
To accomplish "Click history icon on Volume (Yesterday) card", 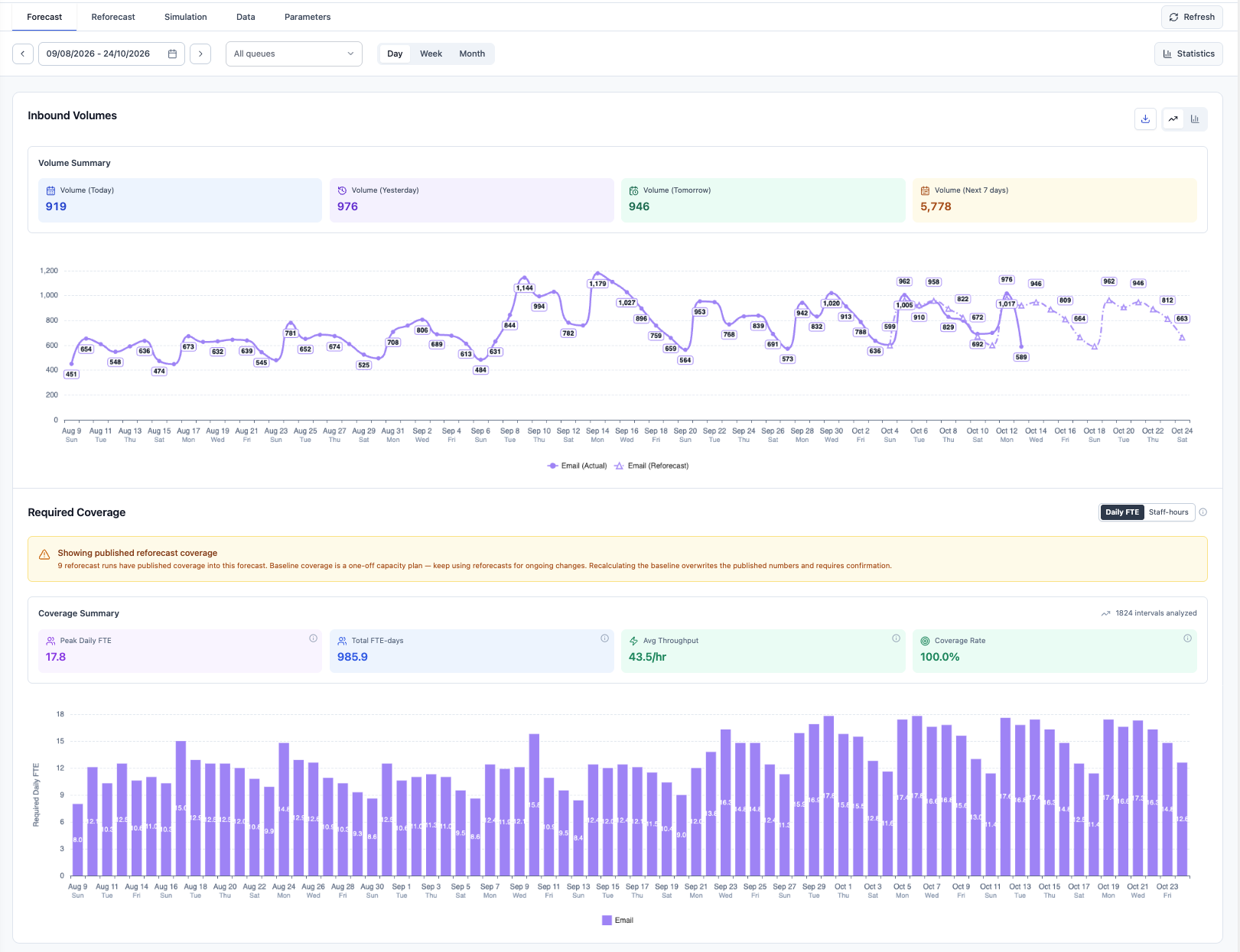I will click(342, 190).
